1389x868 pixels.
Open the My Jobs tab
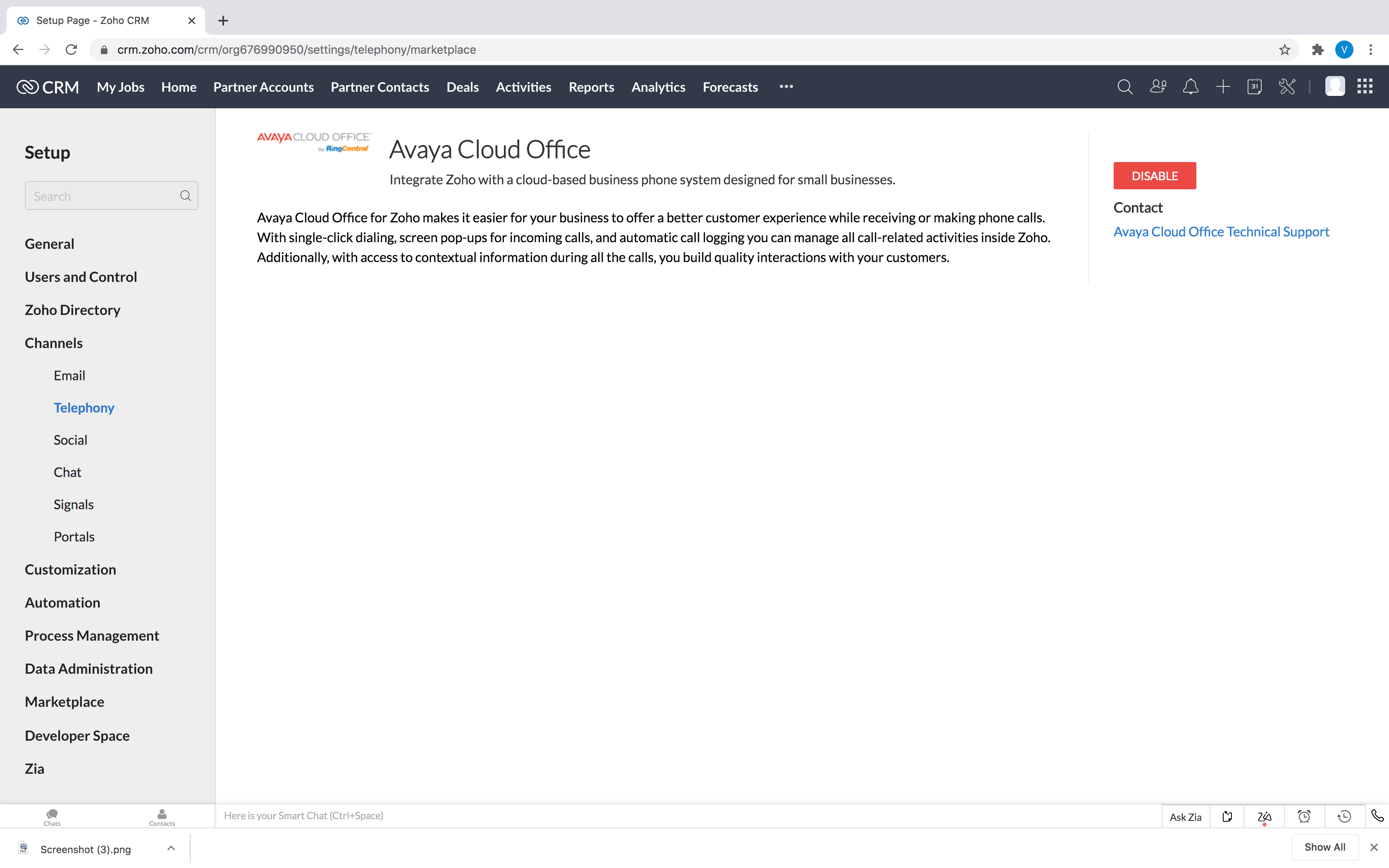(121, 87)
